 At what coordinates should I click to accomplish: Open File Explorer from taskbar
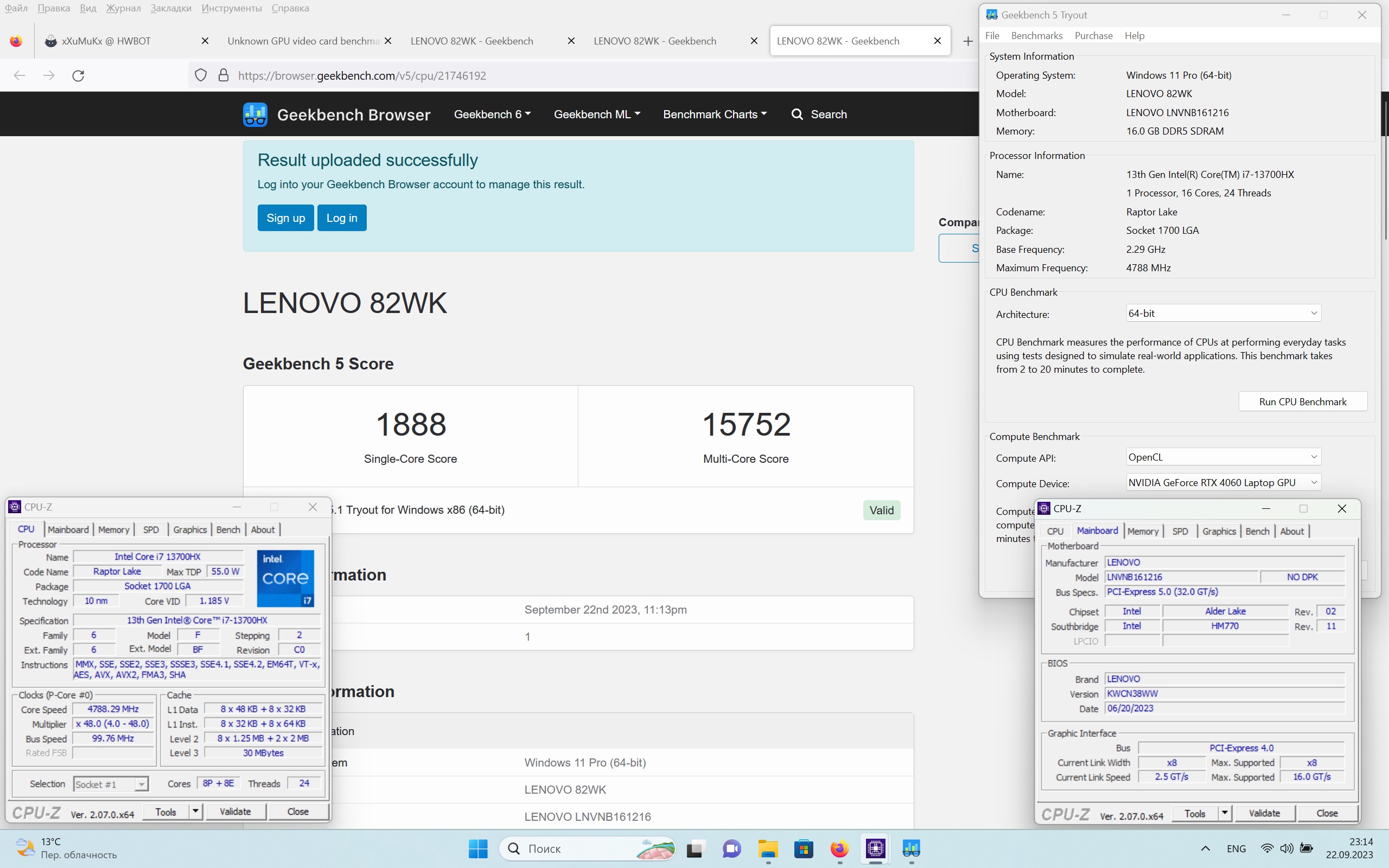point(768,848)
